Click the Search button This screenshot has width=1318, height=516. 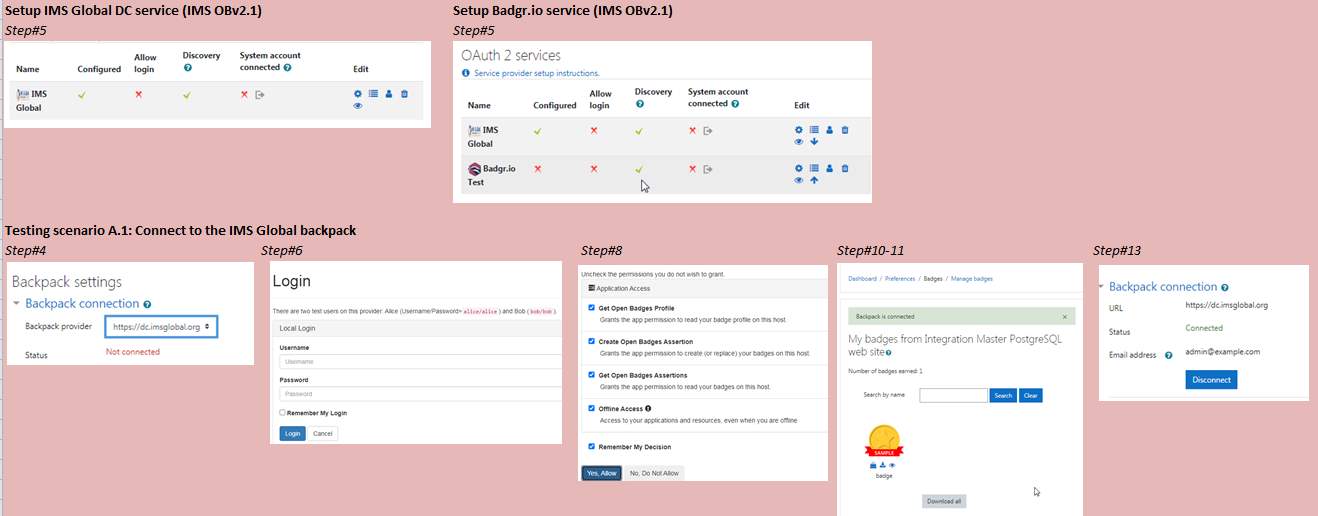click(x=1003, y=395)
